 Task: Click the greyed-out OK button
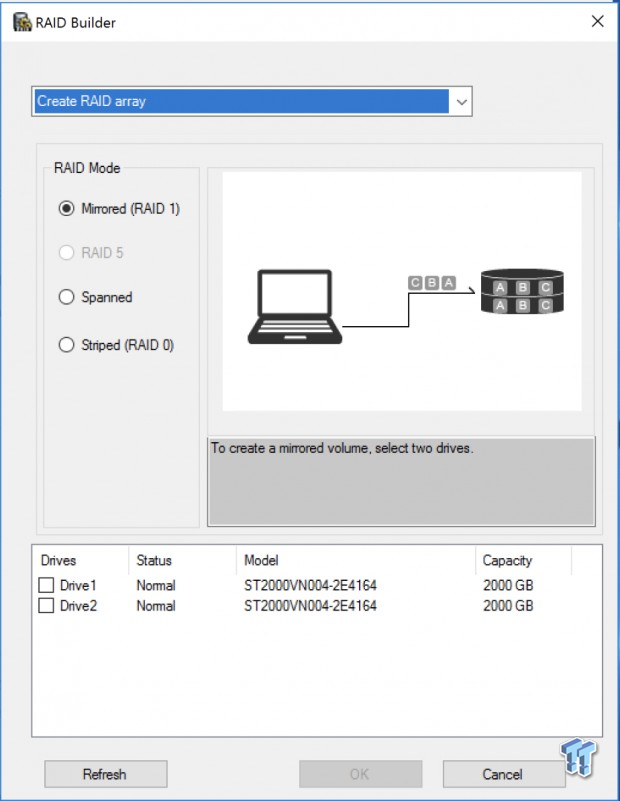[x=360, y=774]
